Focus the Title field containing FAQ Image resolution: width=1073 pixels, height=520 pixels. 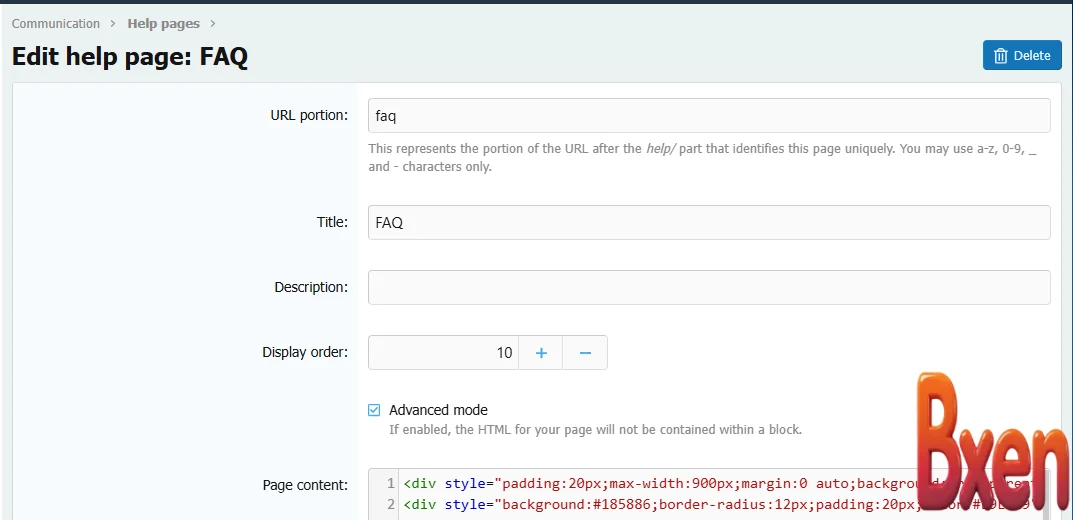(708, 222)
